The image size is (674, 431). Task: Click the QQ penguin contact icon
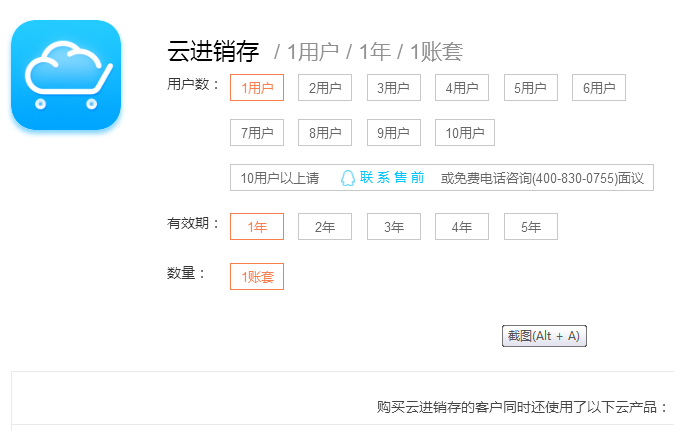click(x=348, y=178)
